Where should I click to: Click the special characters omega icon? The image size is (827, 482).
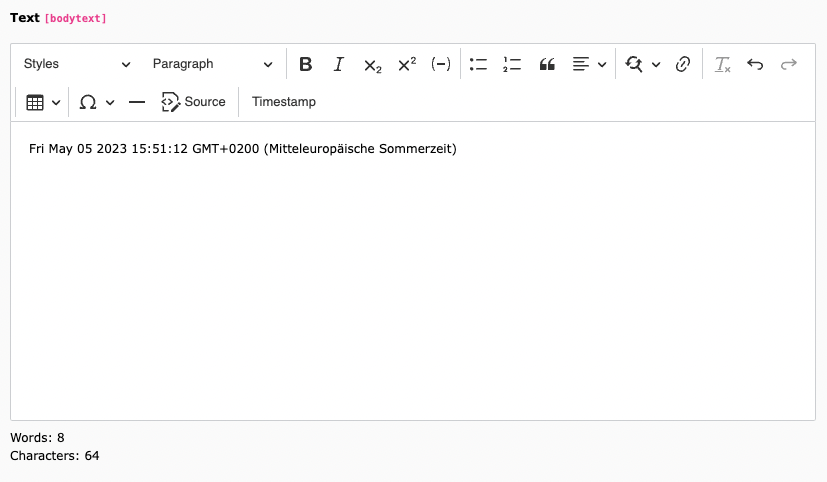[88, 102]
